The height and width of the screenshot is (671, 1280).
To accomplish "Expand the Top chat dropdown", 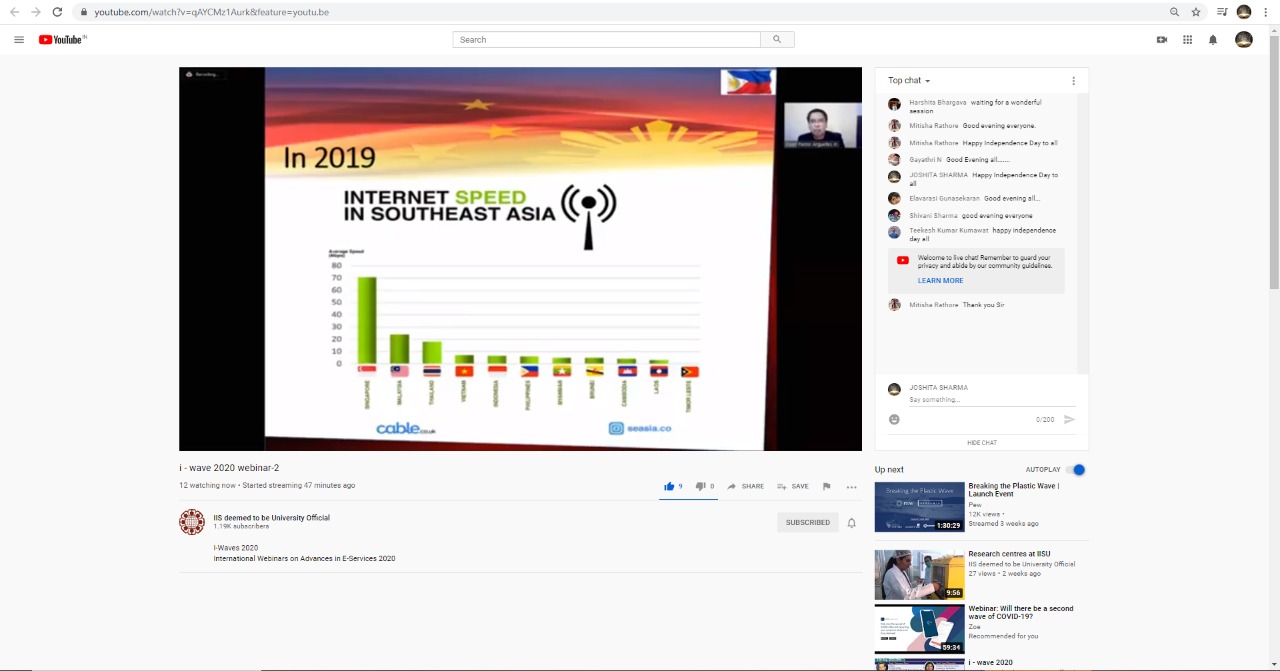I will point(909,81).
